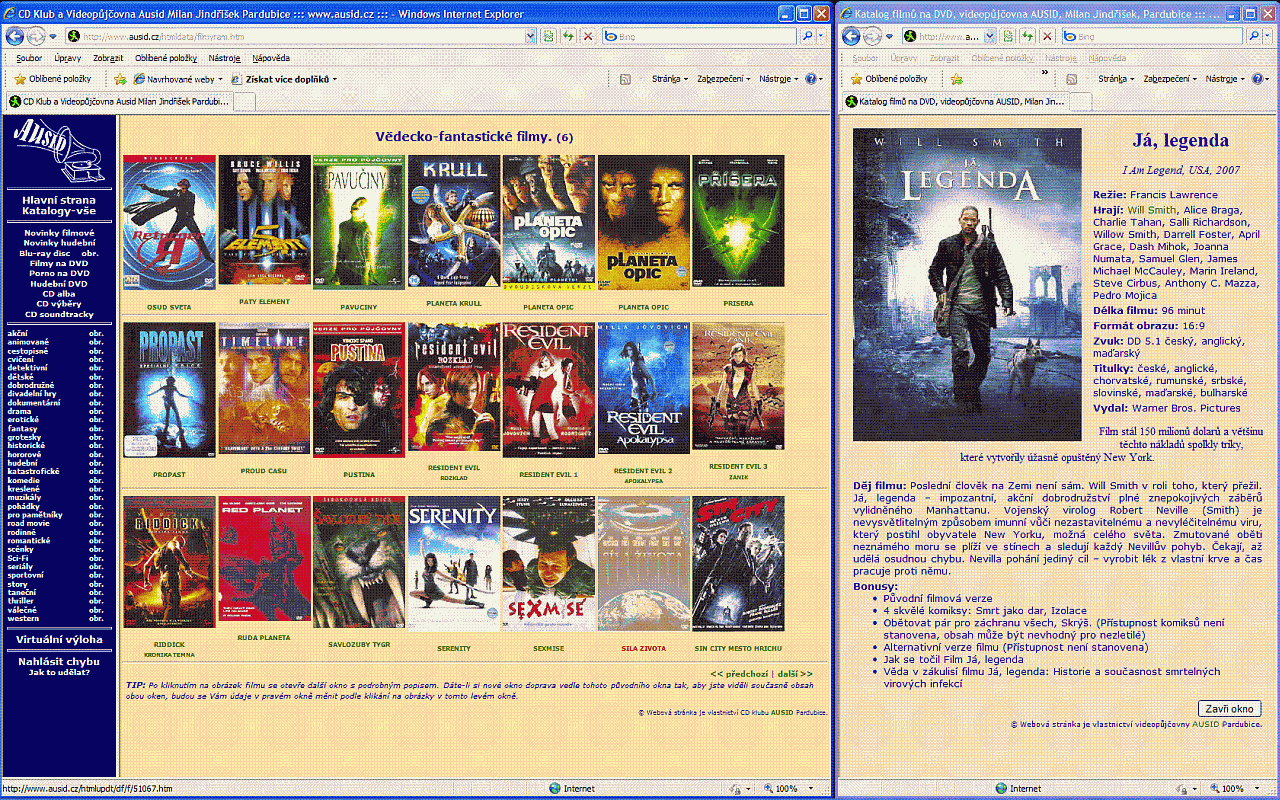Open the Nápověda menu in the left window

pos(271,58)
